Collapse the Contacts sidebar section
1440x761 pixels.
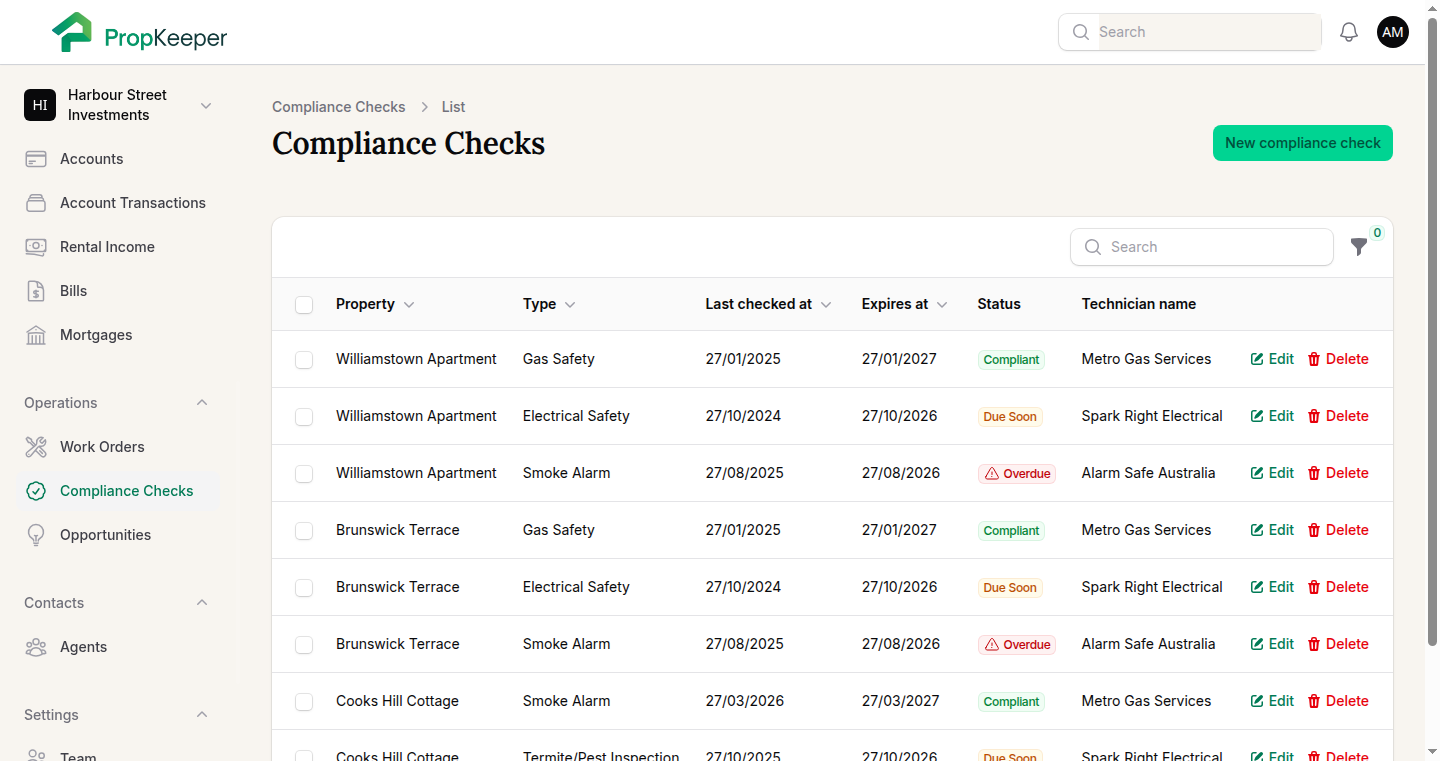[x=202, y=603]
